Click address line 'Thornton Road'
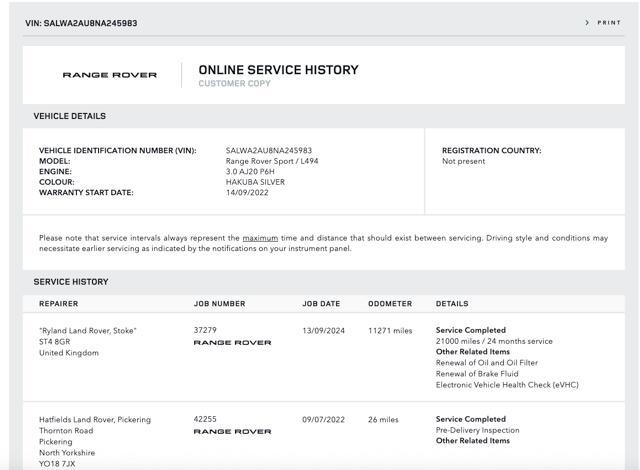 [66, 430]
